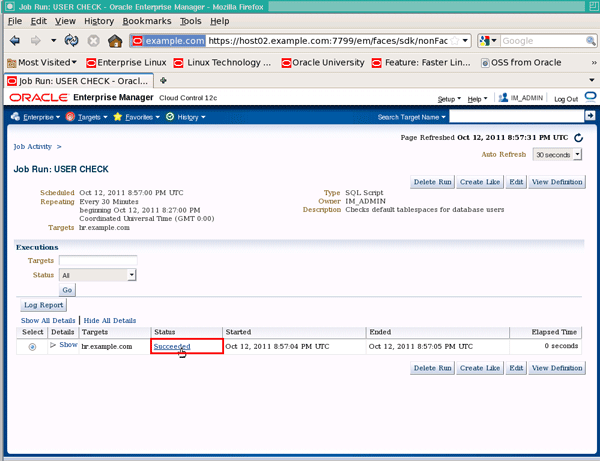
Task: Click the Log Report button
Action: tap(43, 305)
